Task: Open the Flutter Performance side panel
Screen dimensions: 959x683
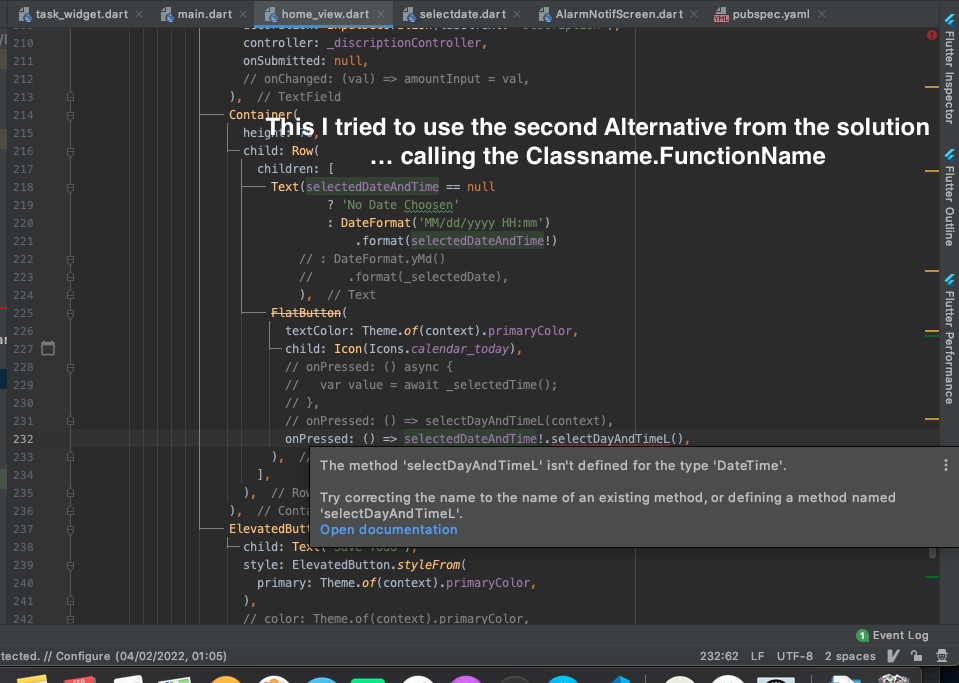Action: click(x=949, y=338)
